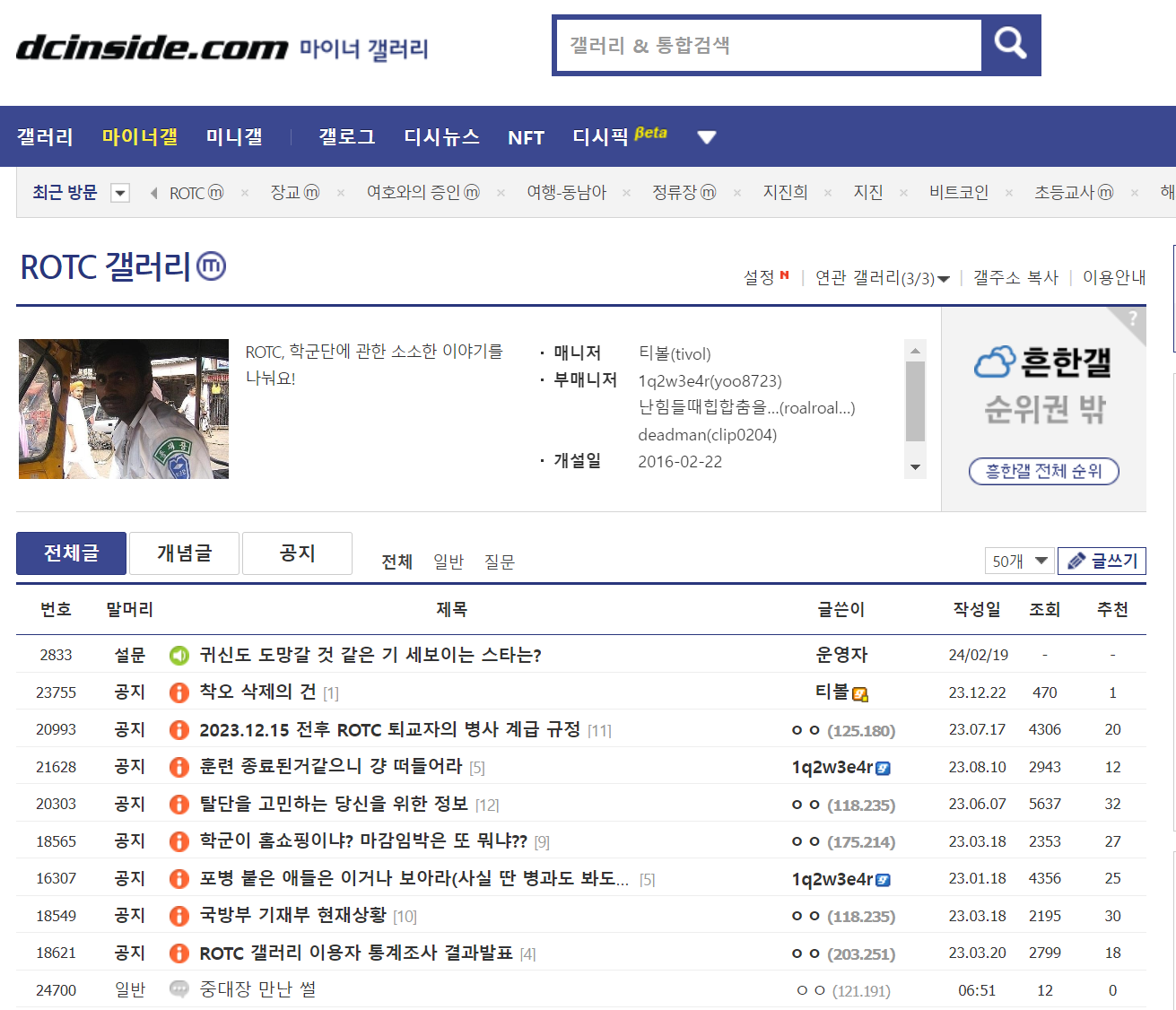Open post 탈단을 고민하는 당신을 위한 정보
This screenshot has width=1176, height=1010.
point(334,804)
